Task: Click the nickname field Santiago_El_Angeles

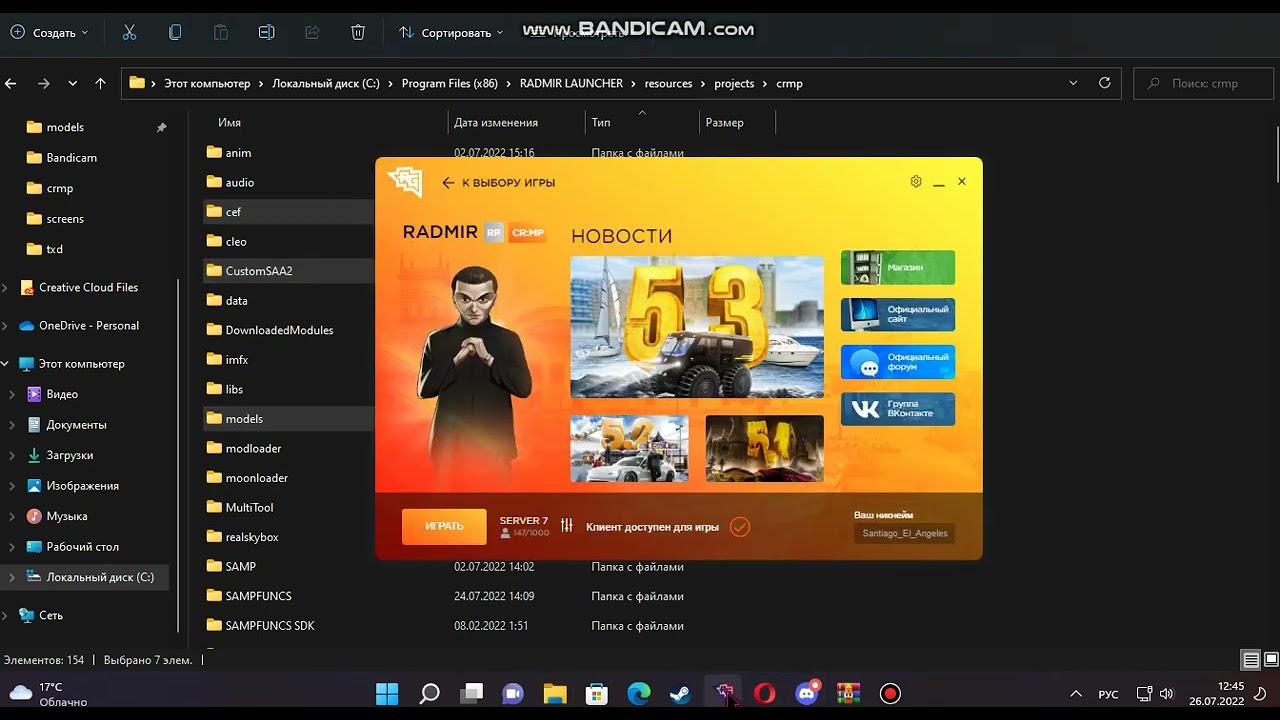Action: click(x=905, y=533)
